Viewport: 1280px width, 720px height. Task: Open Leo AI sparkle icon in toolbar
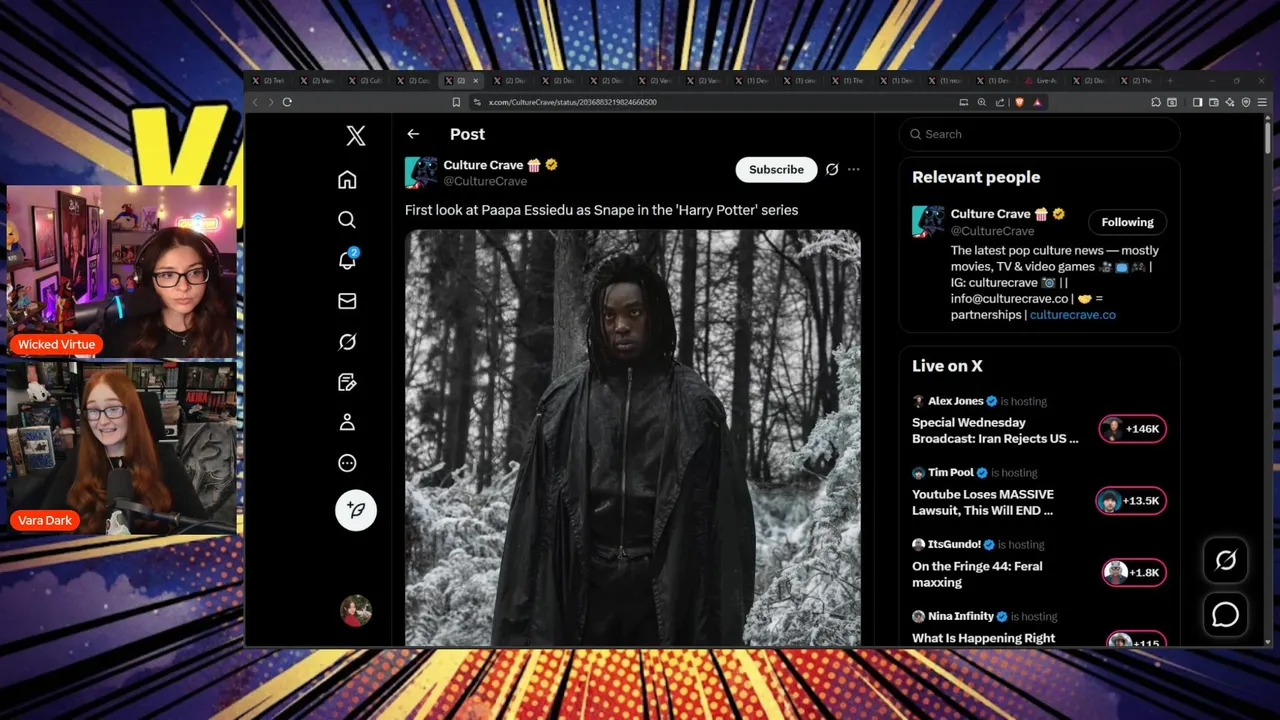click(1230, 102)
